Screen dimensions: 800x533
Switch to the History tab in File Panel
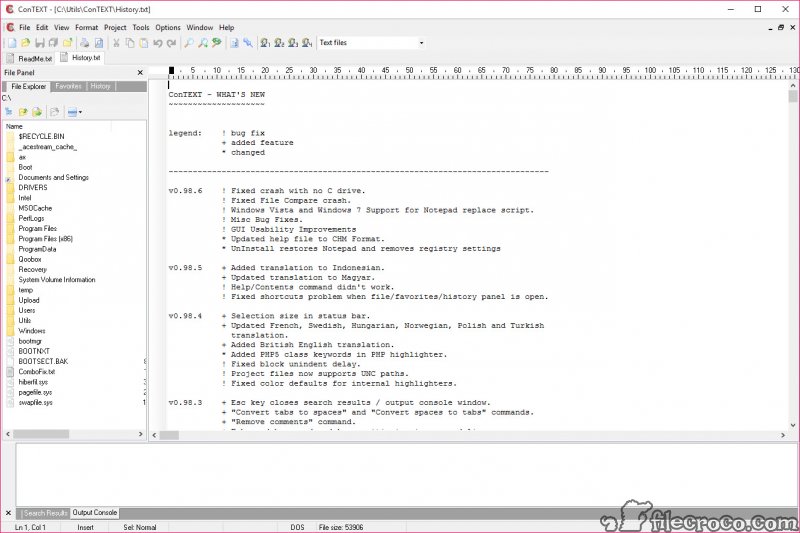[x=101, y=86]
